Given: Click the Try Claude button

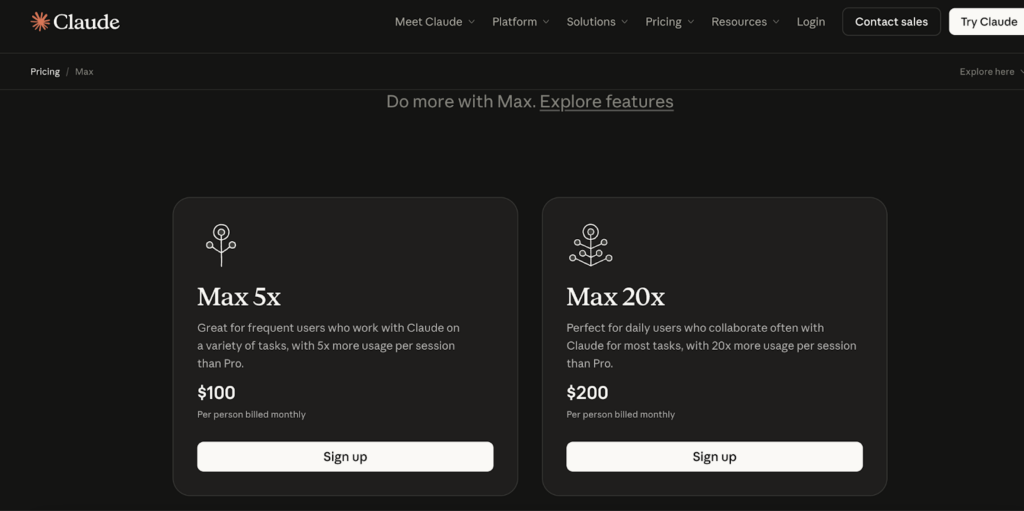Looking at the screenshot, I should [988, 22].
